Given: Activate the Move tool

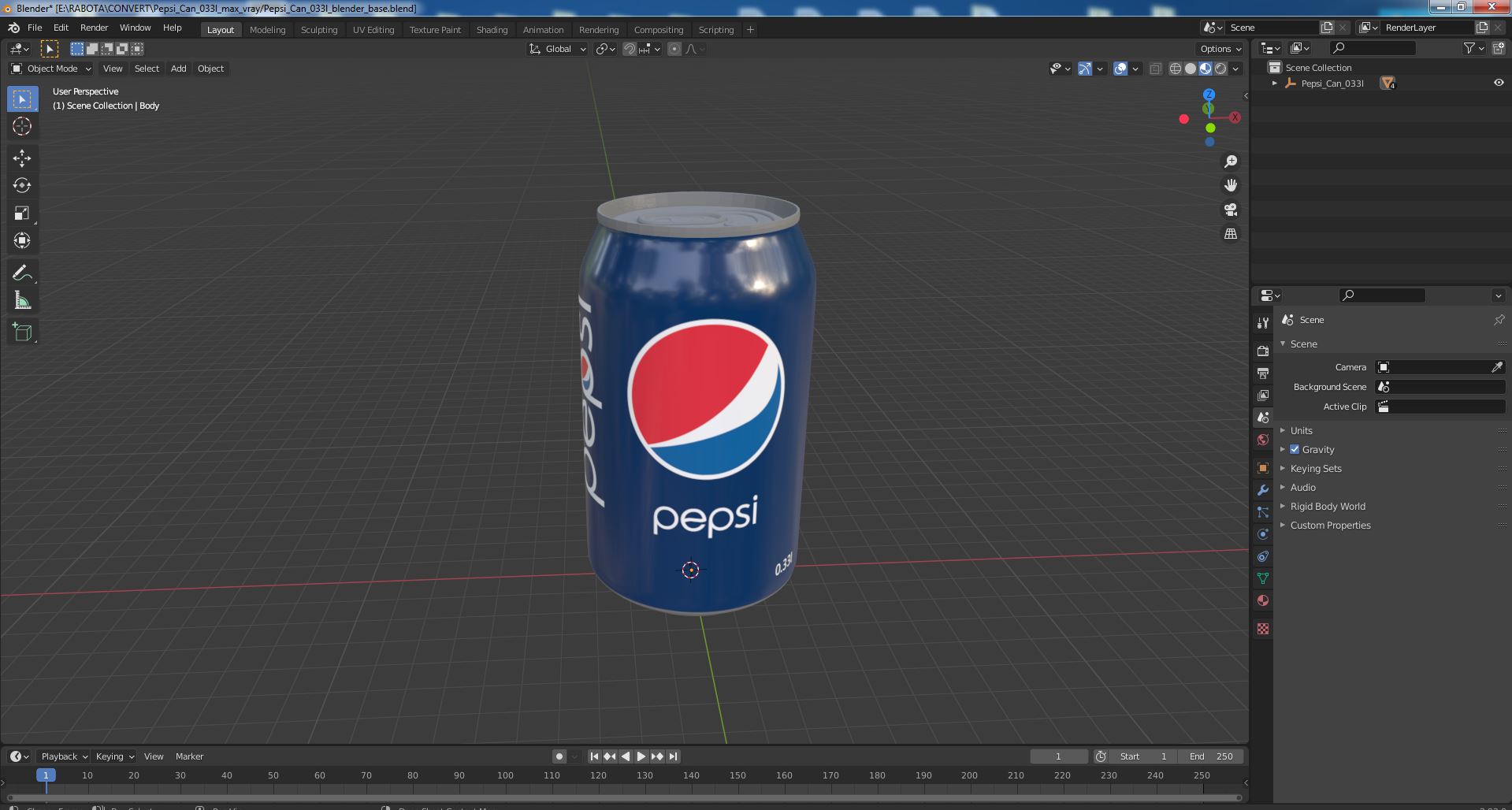Looking at the screenshot, I should point(22,158).
